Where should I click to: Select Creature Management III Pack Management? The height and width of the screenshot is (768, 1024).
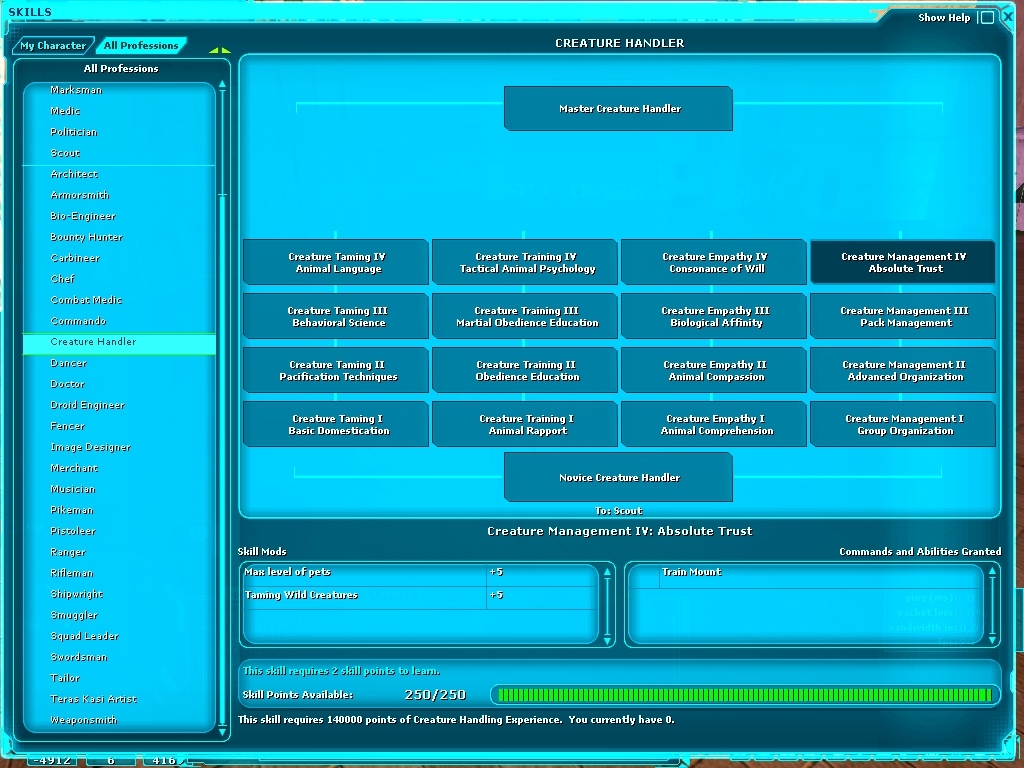coord(903,317)
